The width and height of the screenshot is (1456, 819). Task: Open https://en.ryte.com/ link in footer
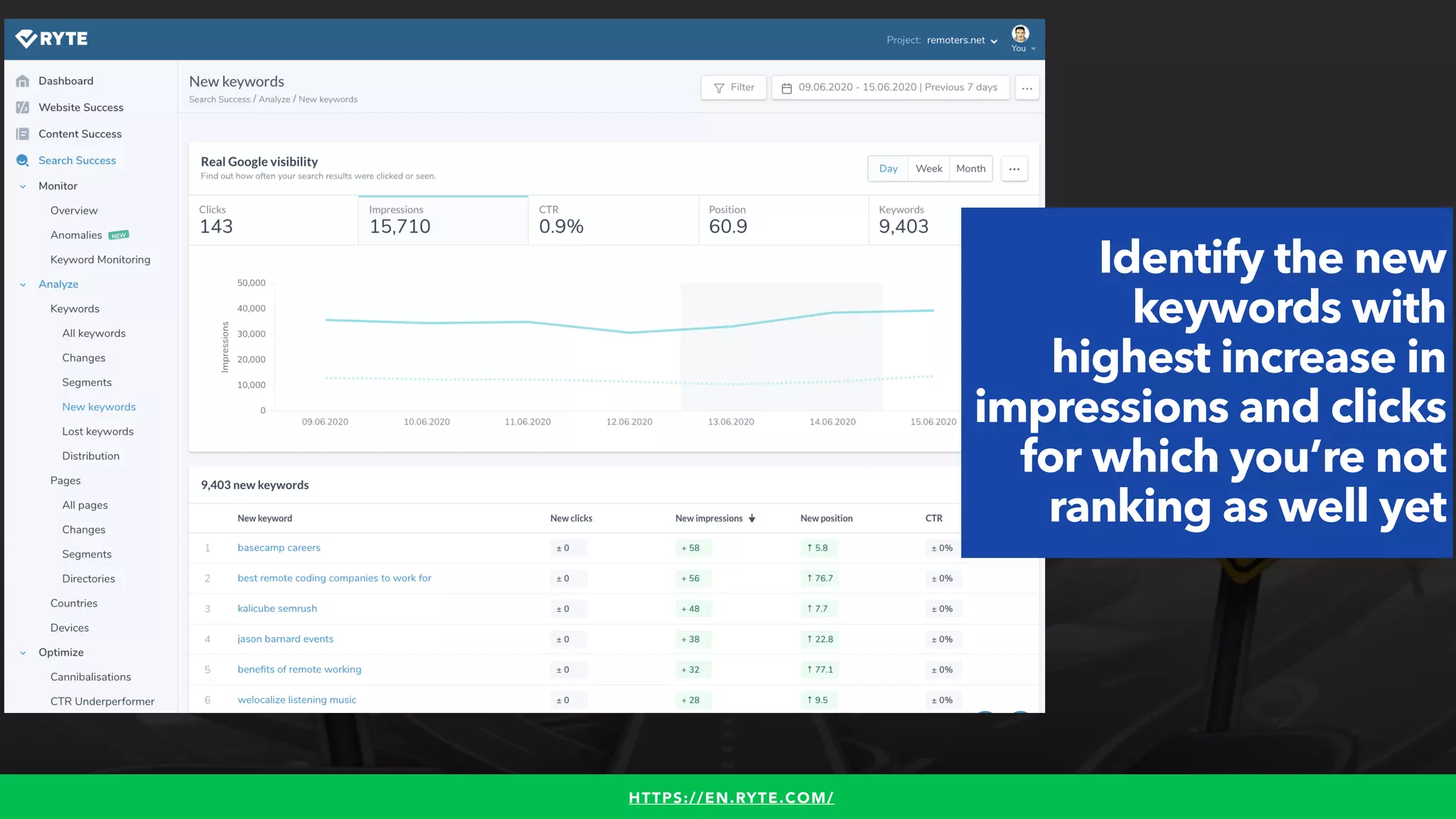click(x=732, y=798)
